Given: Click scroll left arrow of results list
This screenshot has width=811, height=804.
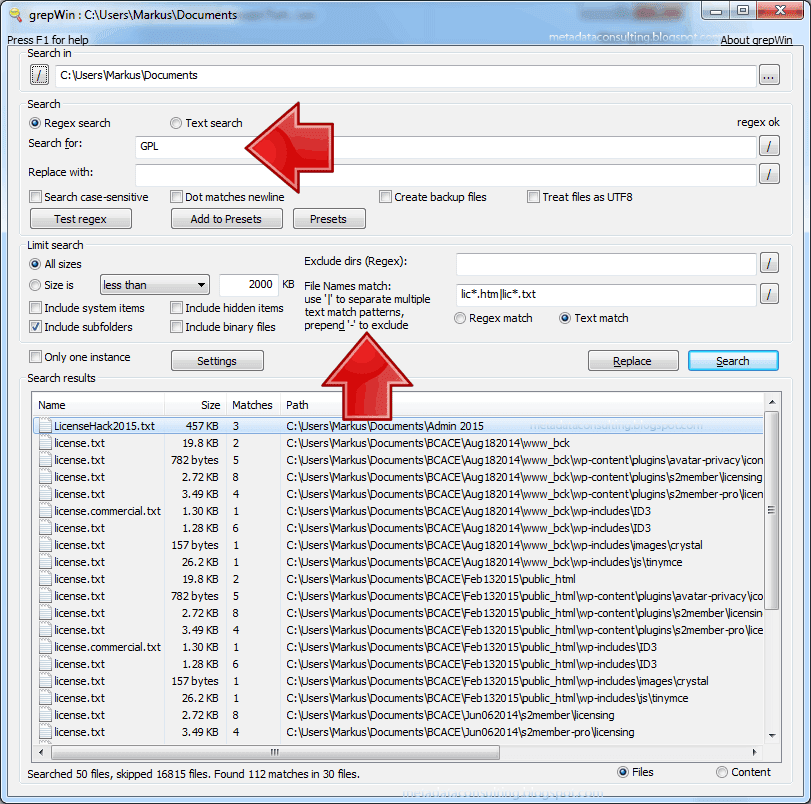Looking at the screenshot, I should pos(41,752).
